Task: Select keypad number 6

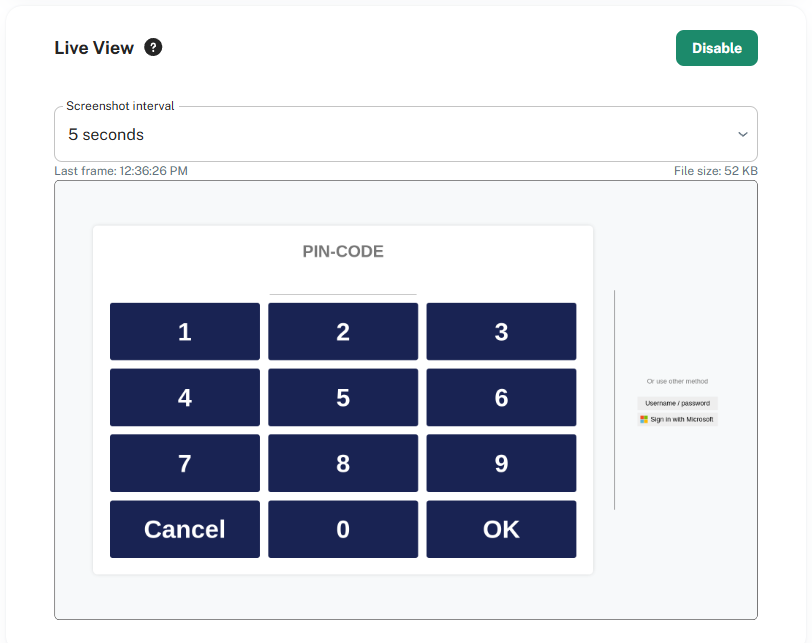Action: click(501, 397)
